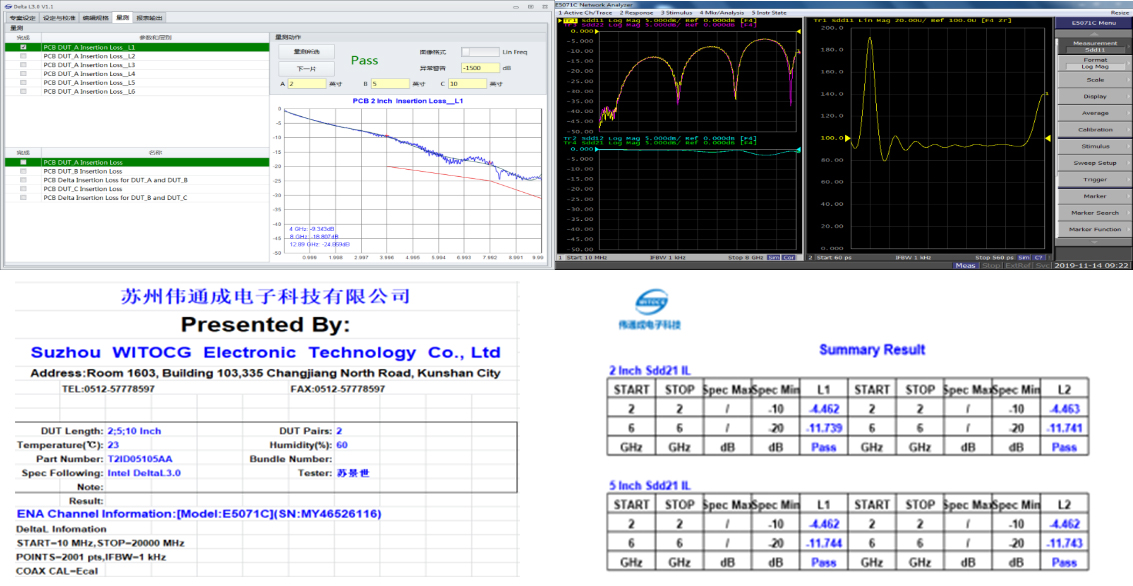Click the lower button left of Pass
This screenshot has height=586, width=1133.
[306, 69]
